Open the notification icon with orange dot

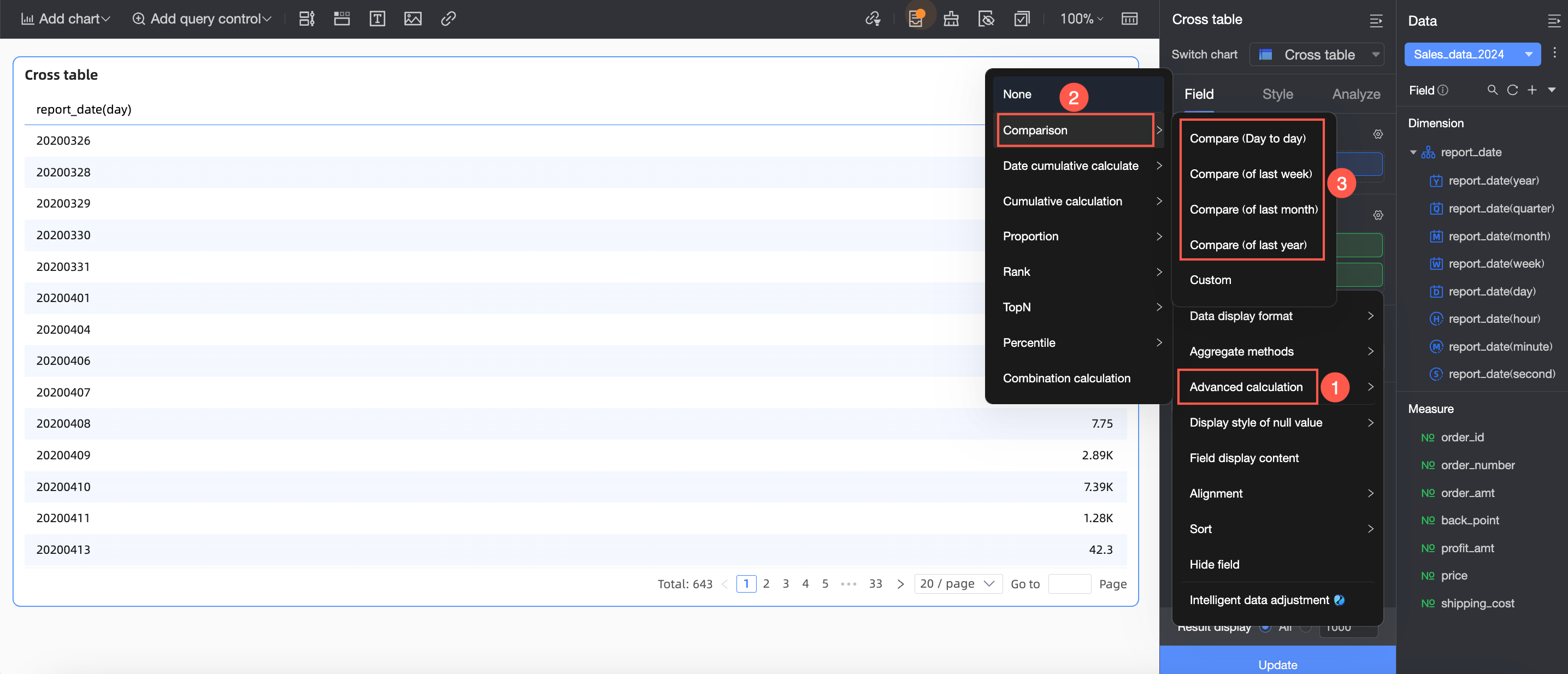coord(916,19)
